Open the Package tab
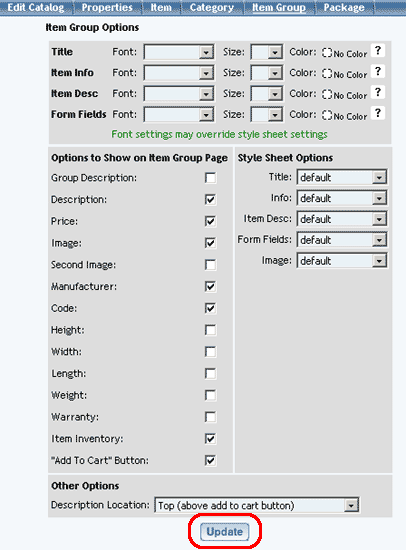Image resolution: width=406 pixels, height=550 pixels. (x=344, y=7)
